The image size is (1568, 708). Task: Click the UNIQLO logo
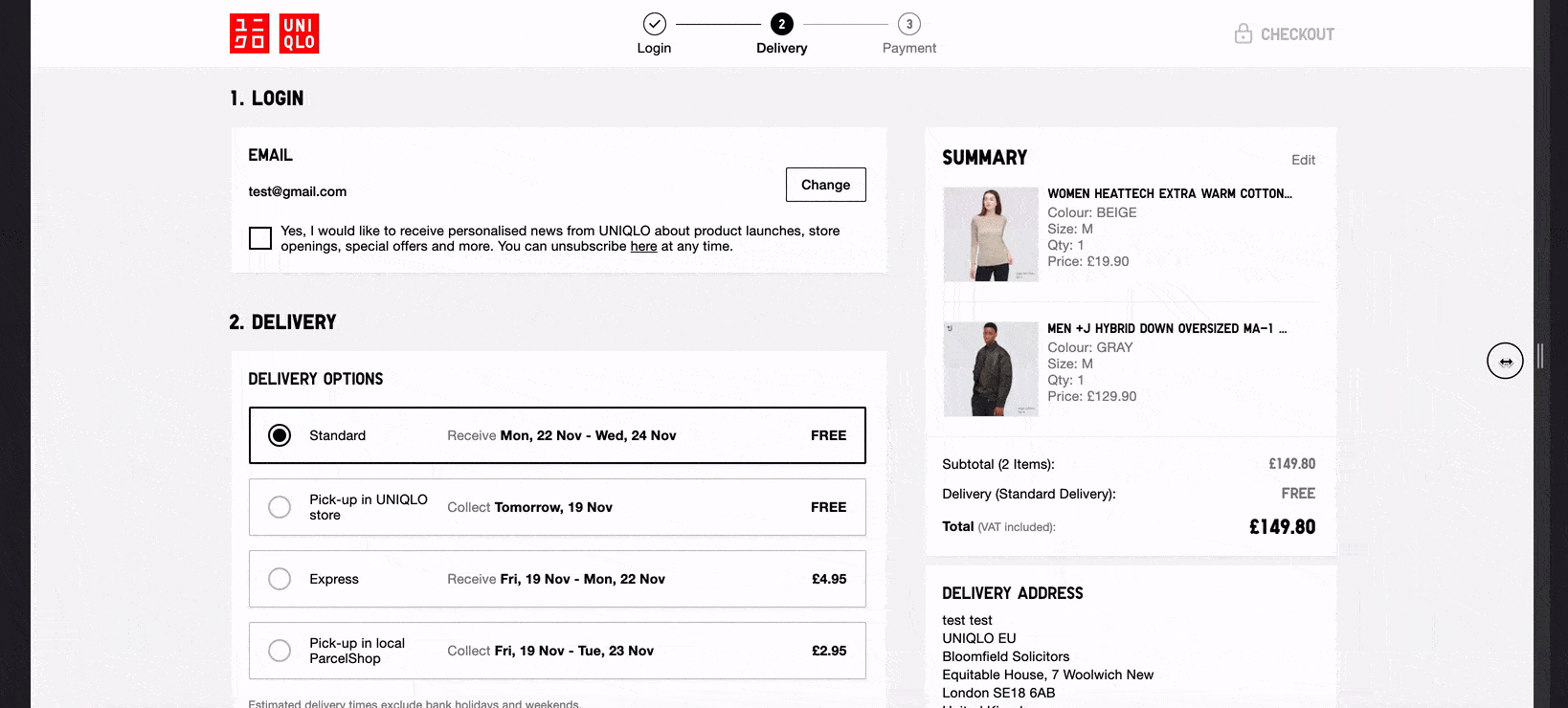pyautogui.click(x=274, y=33)
